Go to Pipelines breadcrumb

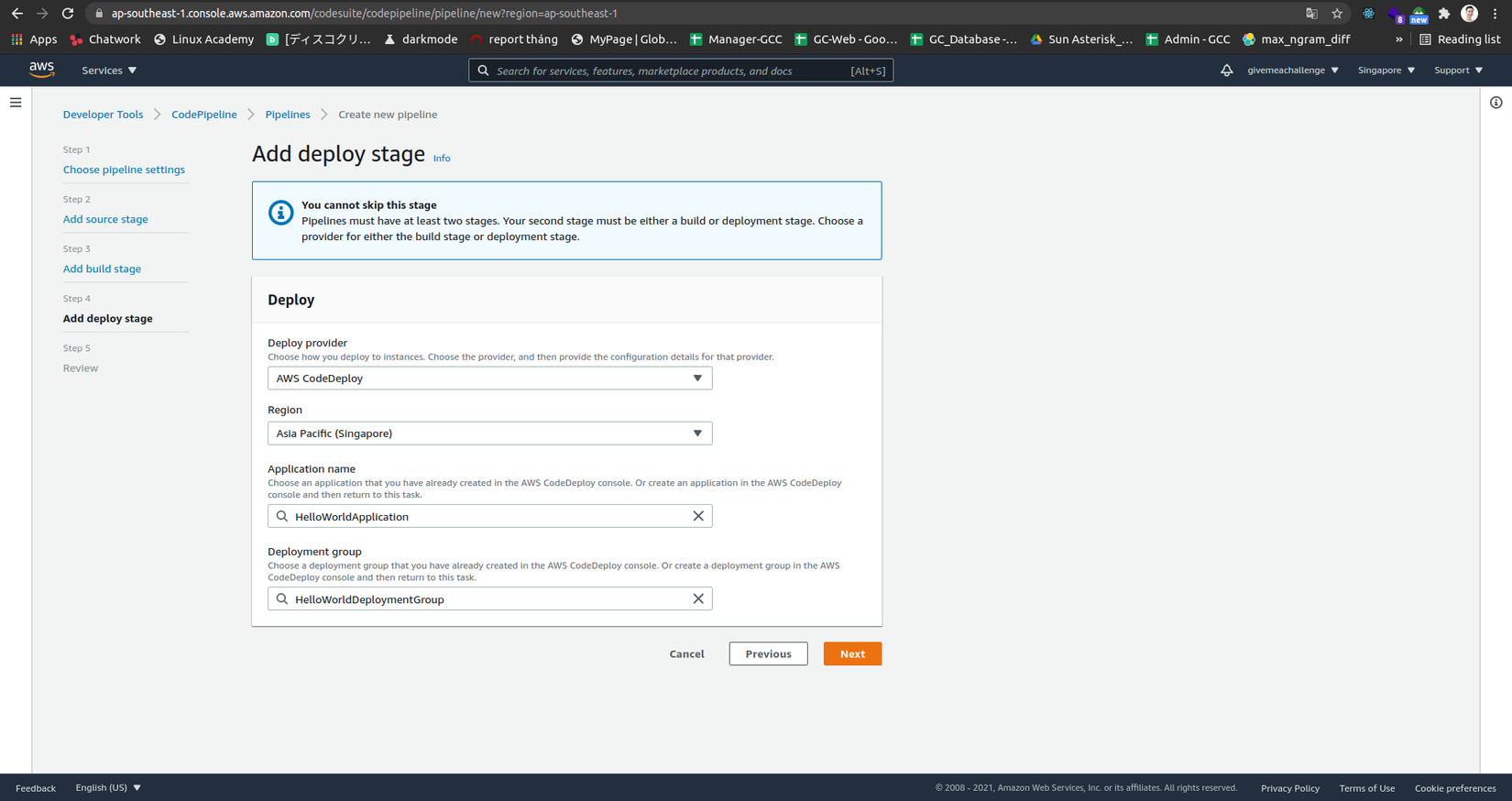point(288,115)
